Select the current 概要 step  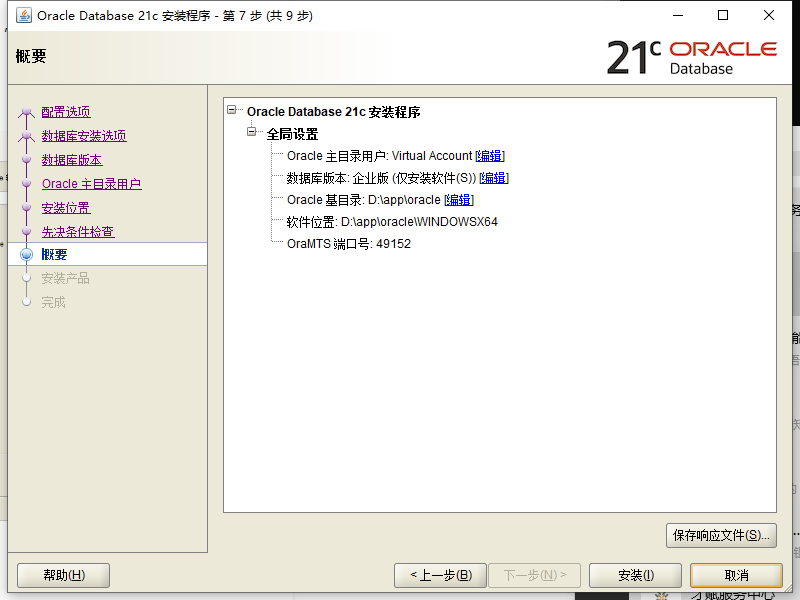pos(54,254)
